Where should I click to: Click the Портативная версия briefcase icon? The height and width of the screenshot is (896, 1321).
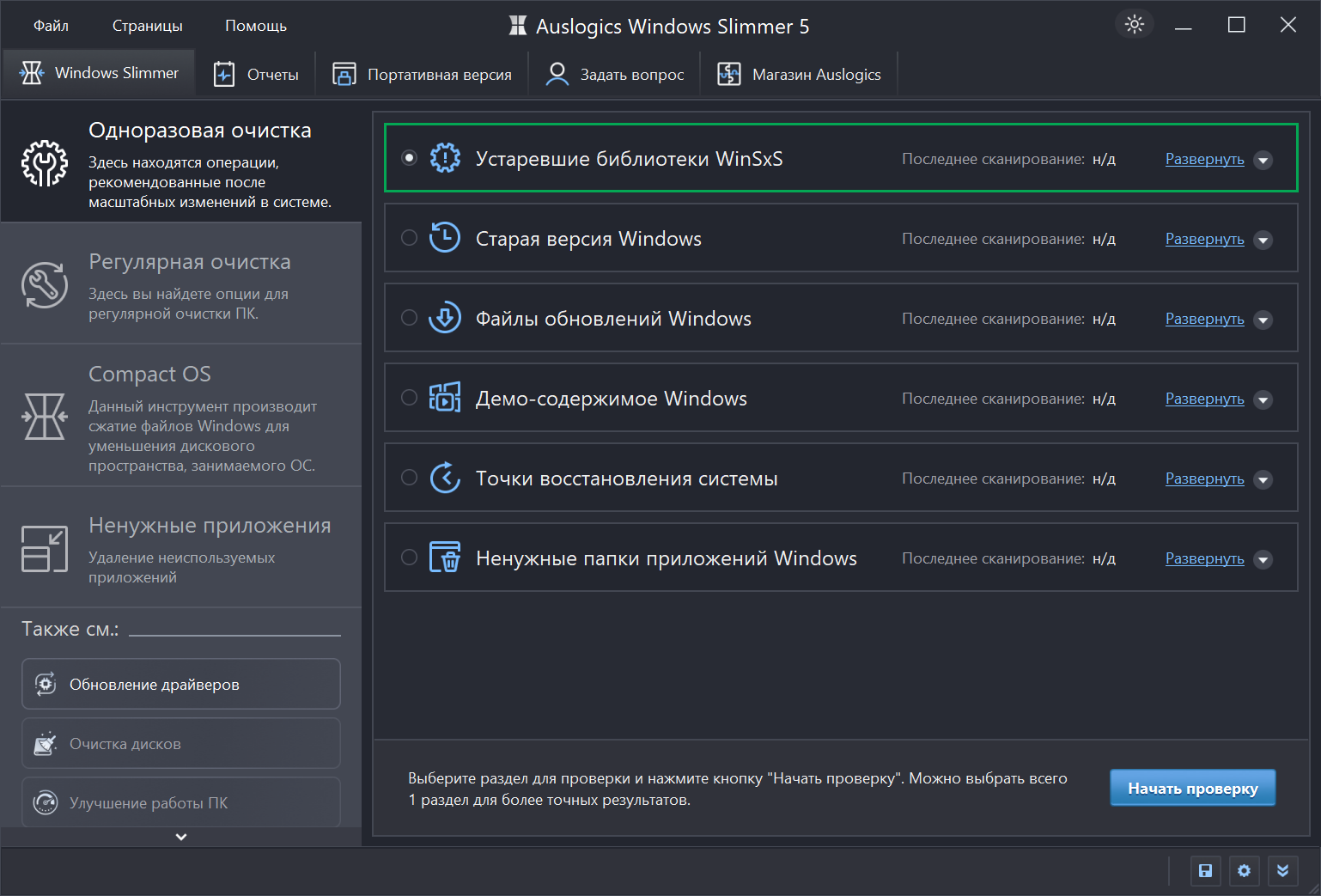click(x=344, y=74)
